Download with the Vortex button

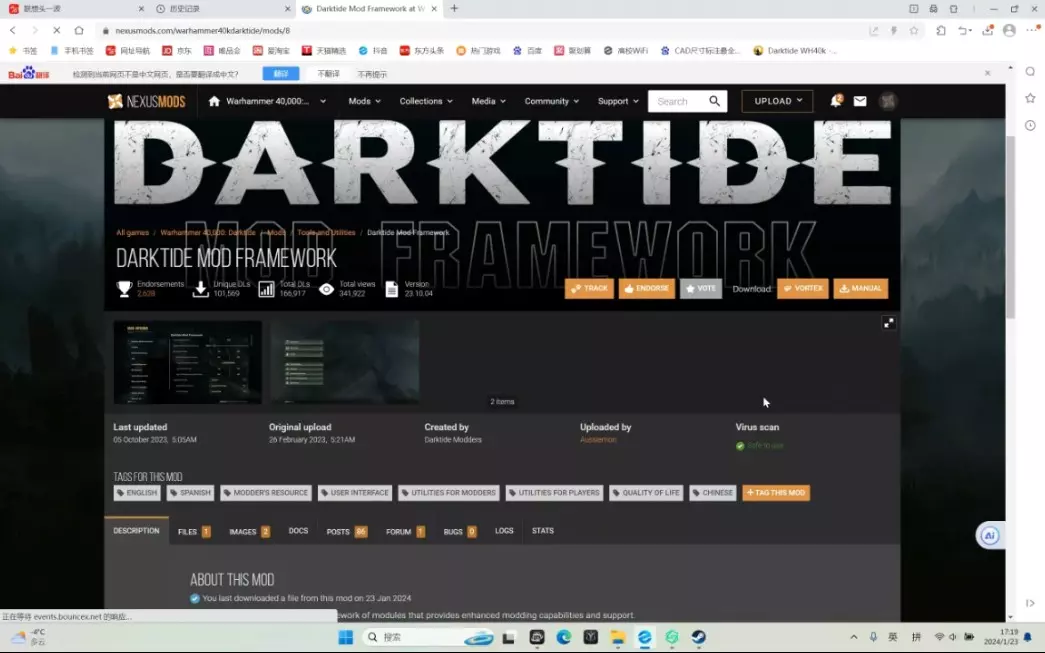coord(802,289)
